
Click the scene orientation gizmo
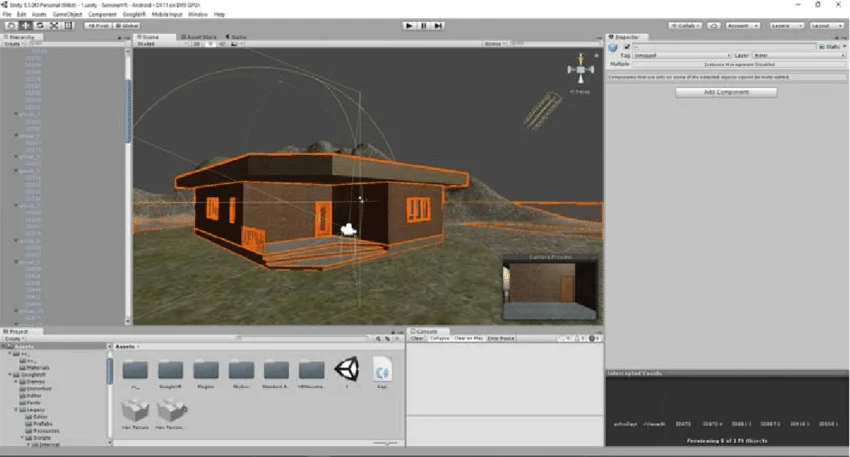581,69
